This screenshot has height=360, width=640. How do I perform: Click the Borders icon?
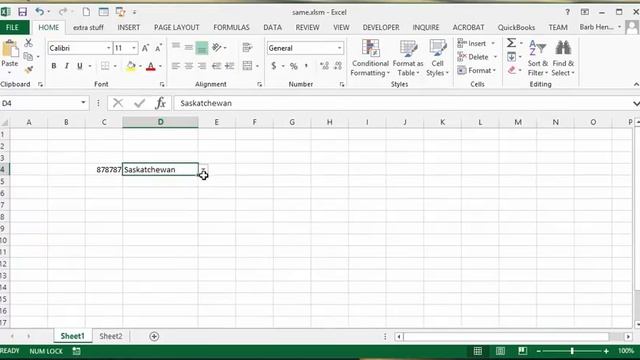click(105, 66)
